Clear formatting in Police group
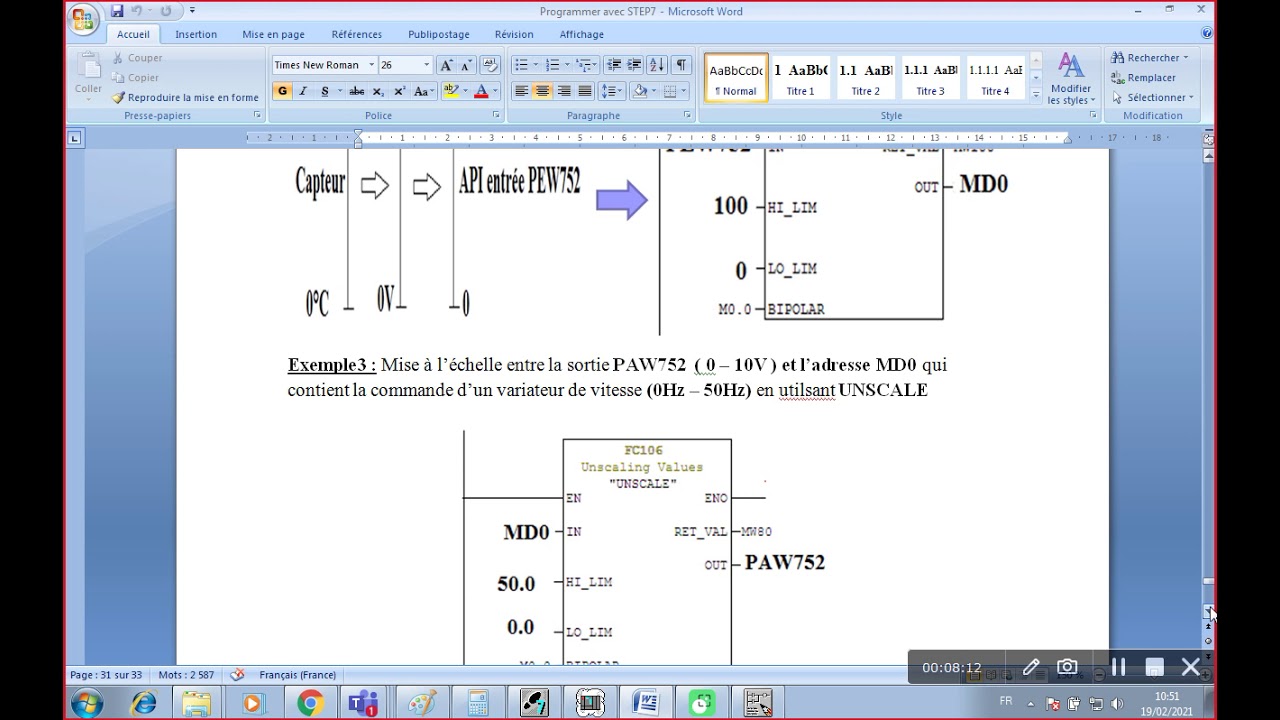Viewport: 1280px width, 720px height. pos(490,65)
